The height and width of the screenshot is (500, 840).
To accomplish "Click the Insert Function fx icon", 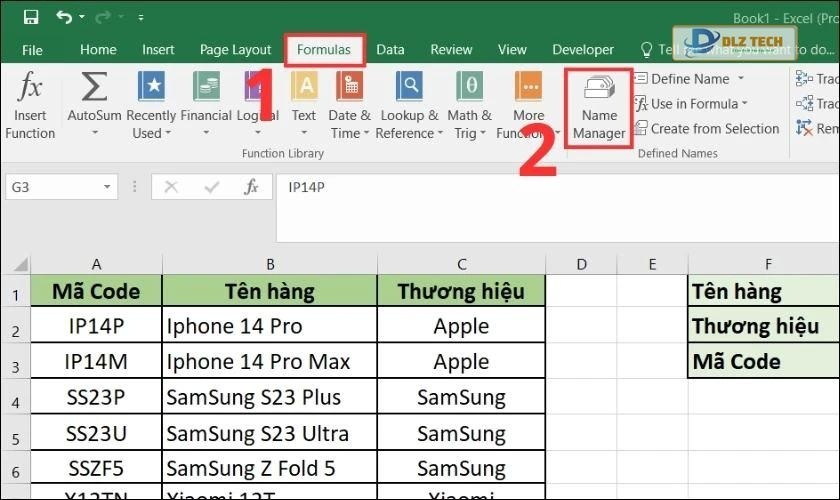I will pos(30,90).
